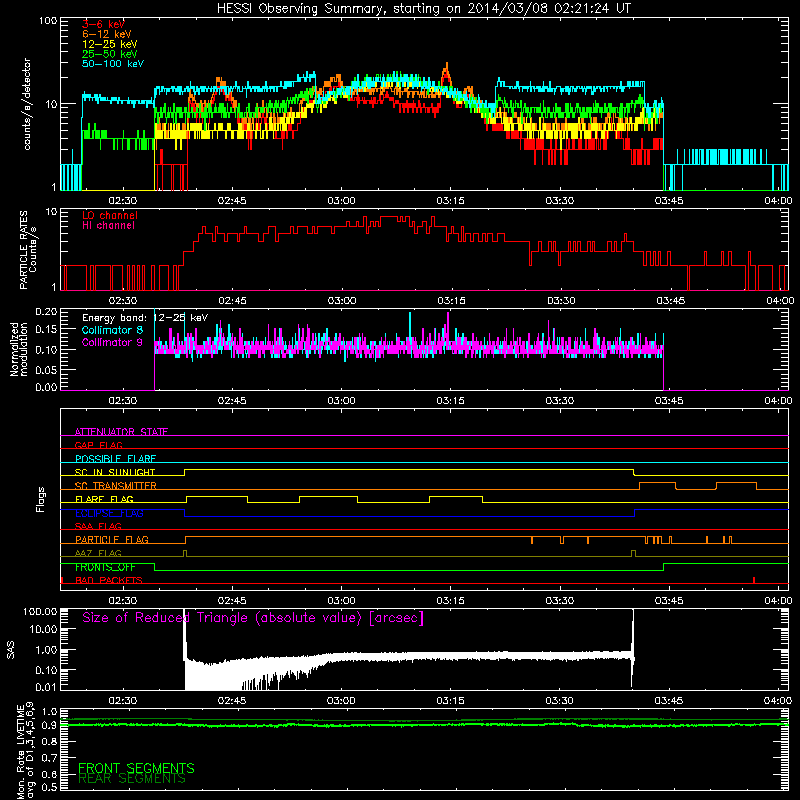Select the REAR SEGMENTS legend label
Viewport: 800px width, 800px height.
pyautogui.click(x=132, y=779)
